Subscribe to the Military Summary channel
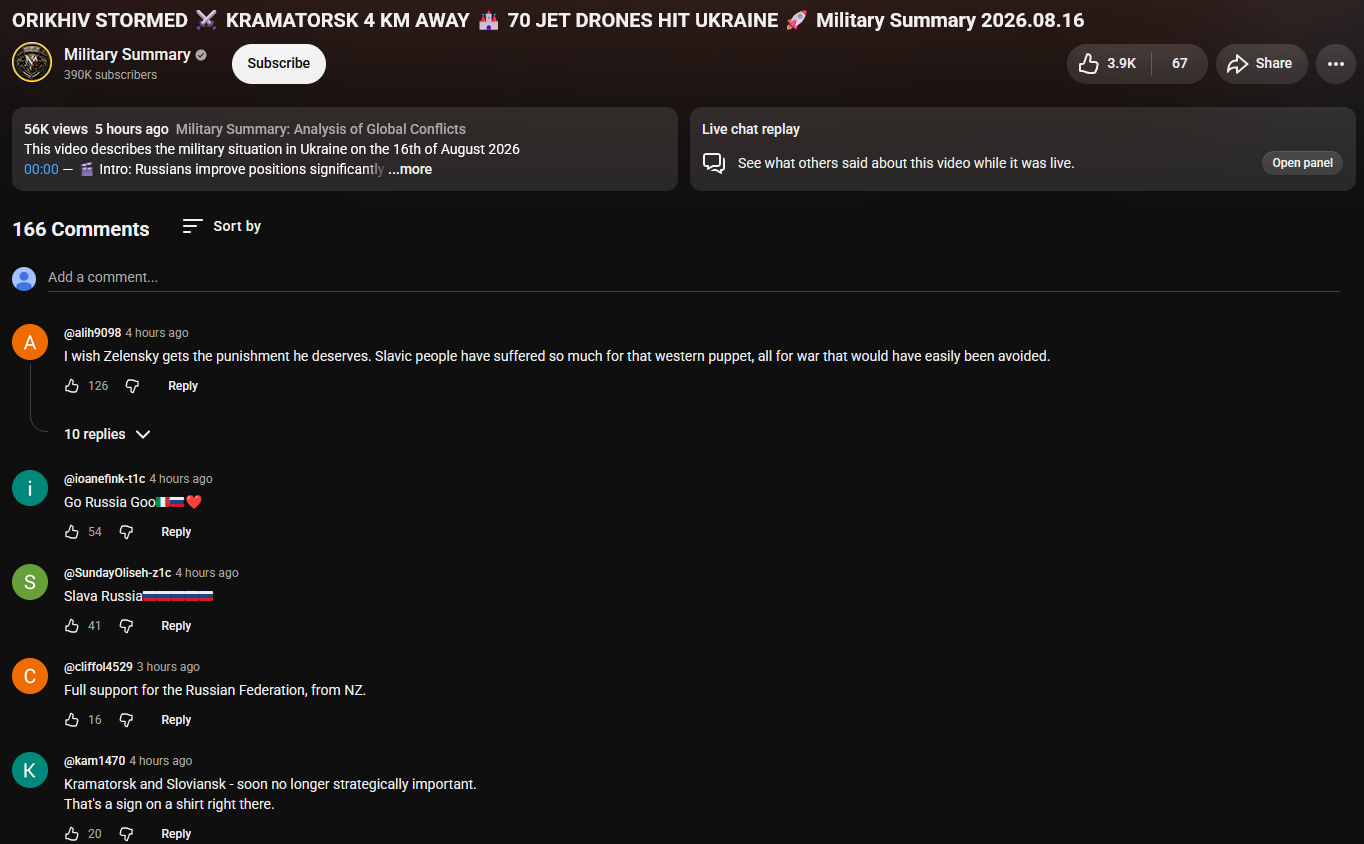Image resolution: width=1364 pixels, height=844 pixels. coord(279,63)
